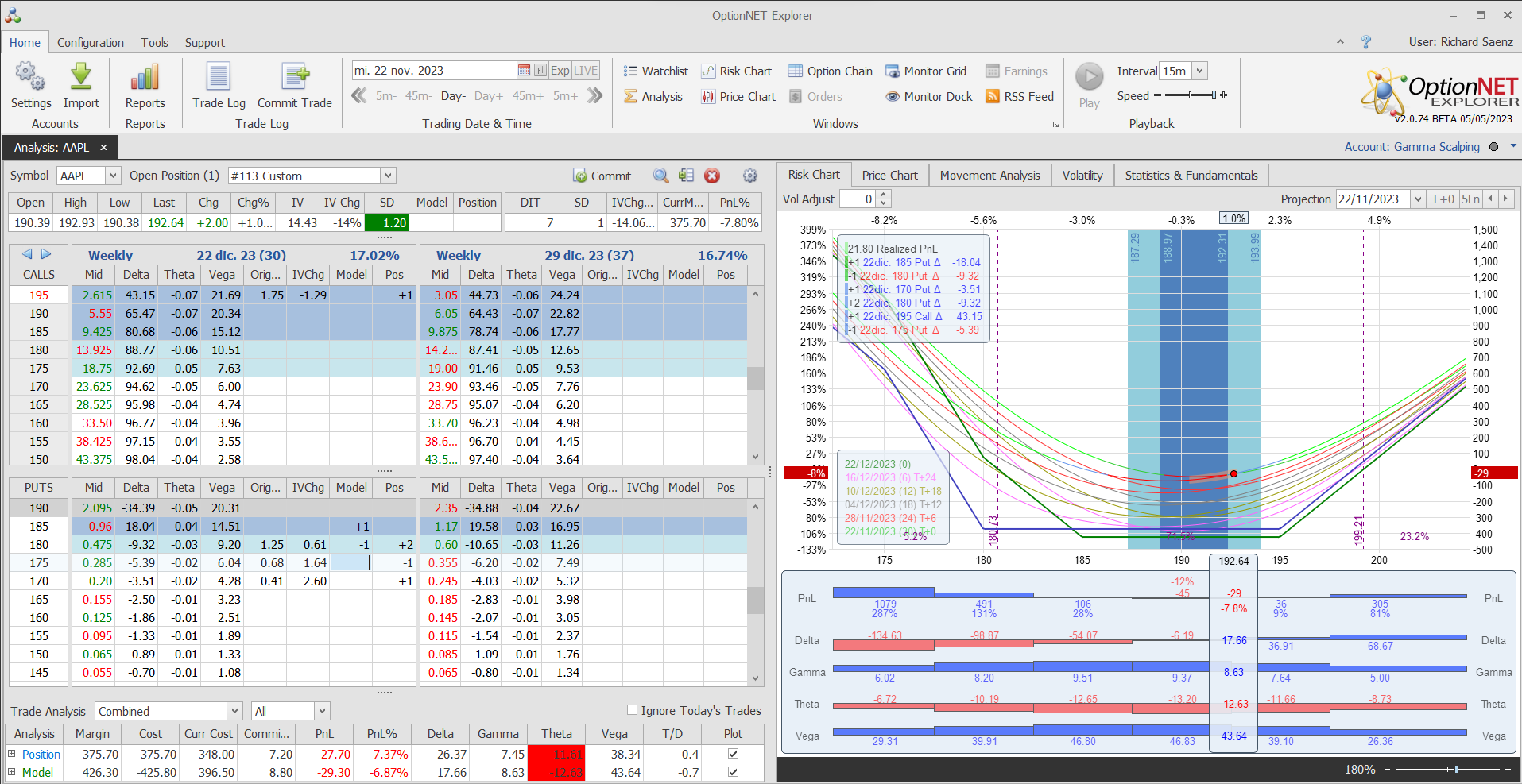
Task: Go to next expiration with right arrow
Action: [46, 254]
